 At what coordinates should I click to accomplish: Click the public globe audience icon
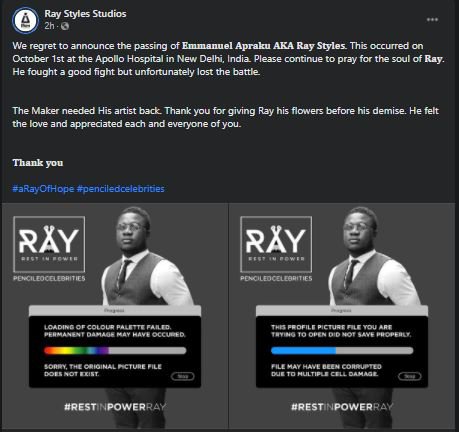pyautogui.click(x=65, y=26)
